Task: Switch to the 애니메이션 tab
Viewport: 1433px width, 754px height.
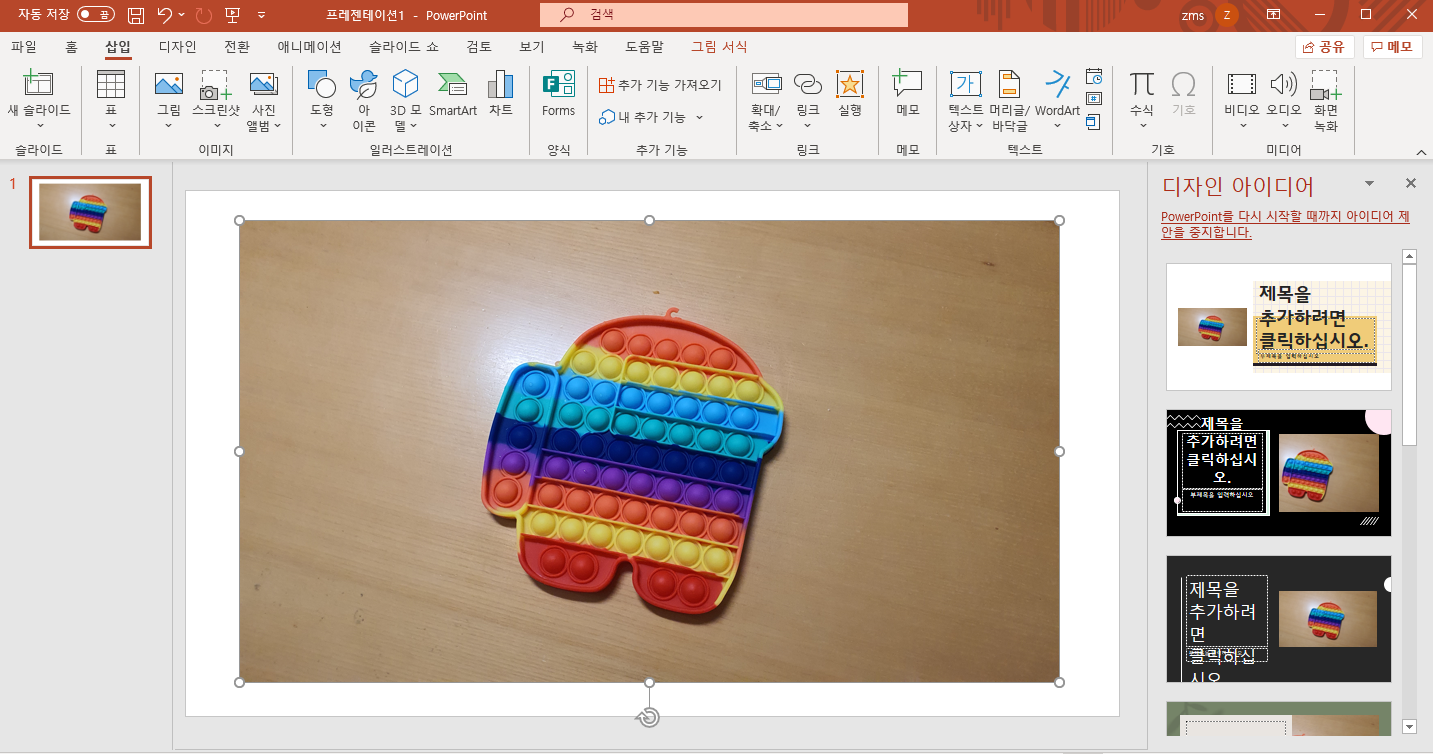Action: (309, 46)
